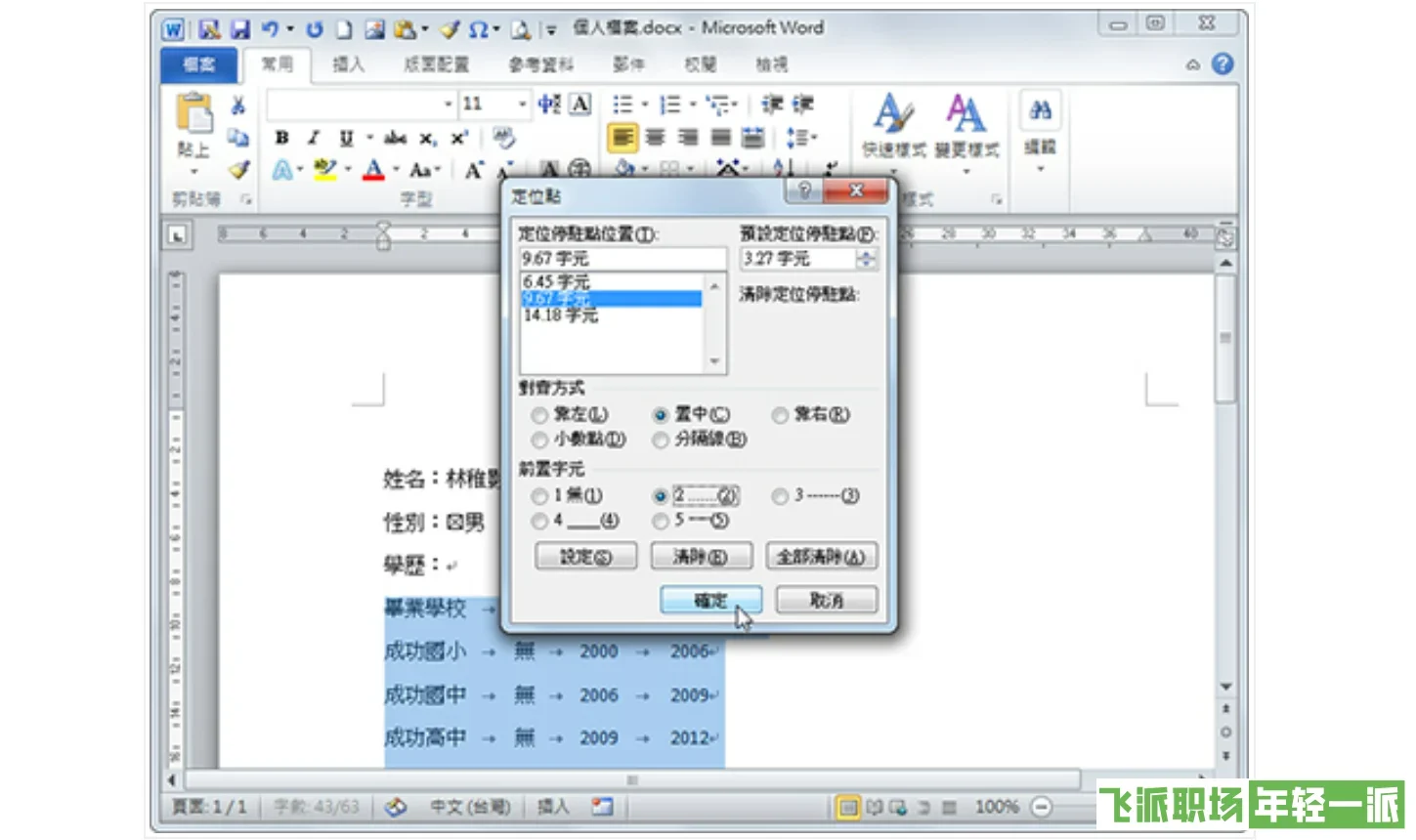
Task: Click the Clear button in Tabs dialog
Action: (x=702, y=557)
